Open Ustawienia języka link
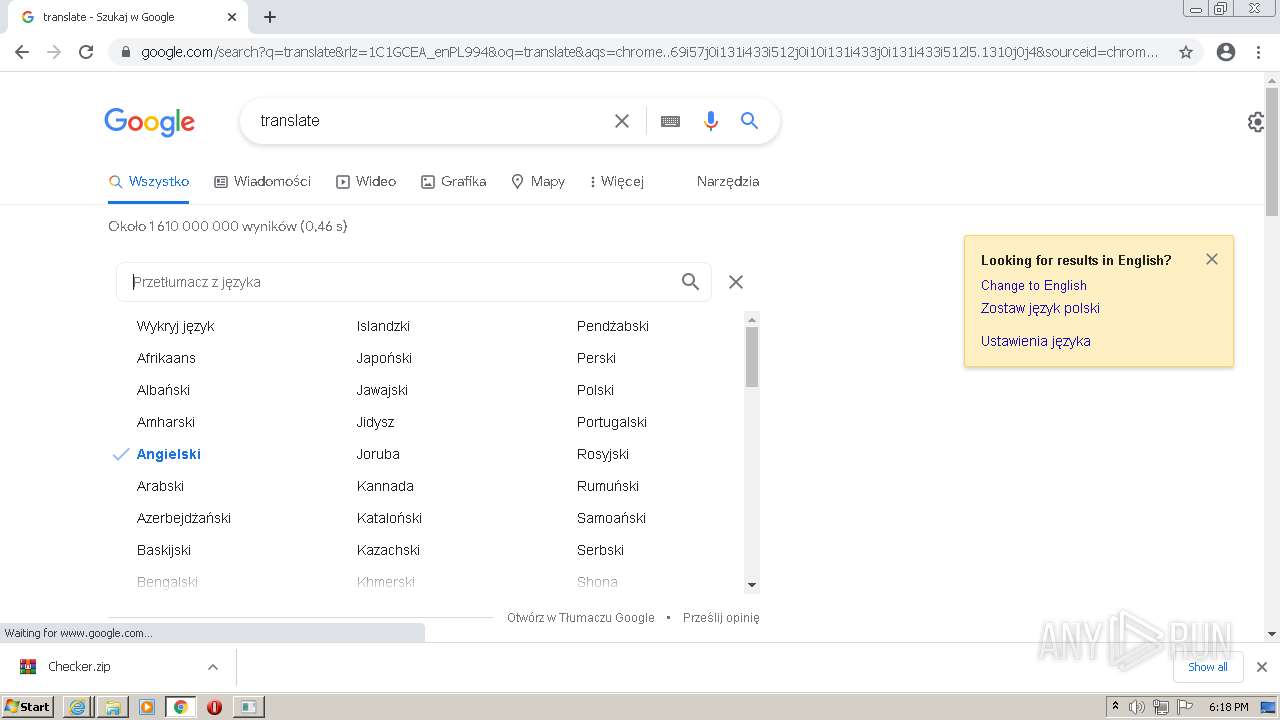 (1036, 341)
